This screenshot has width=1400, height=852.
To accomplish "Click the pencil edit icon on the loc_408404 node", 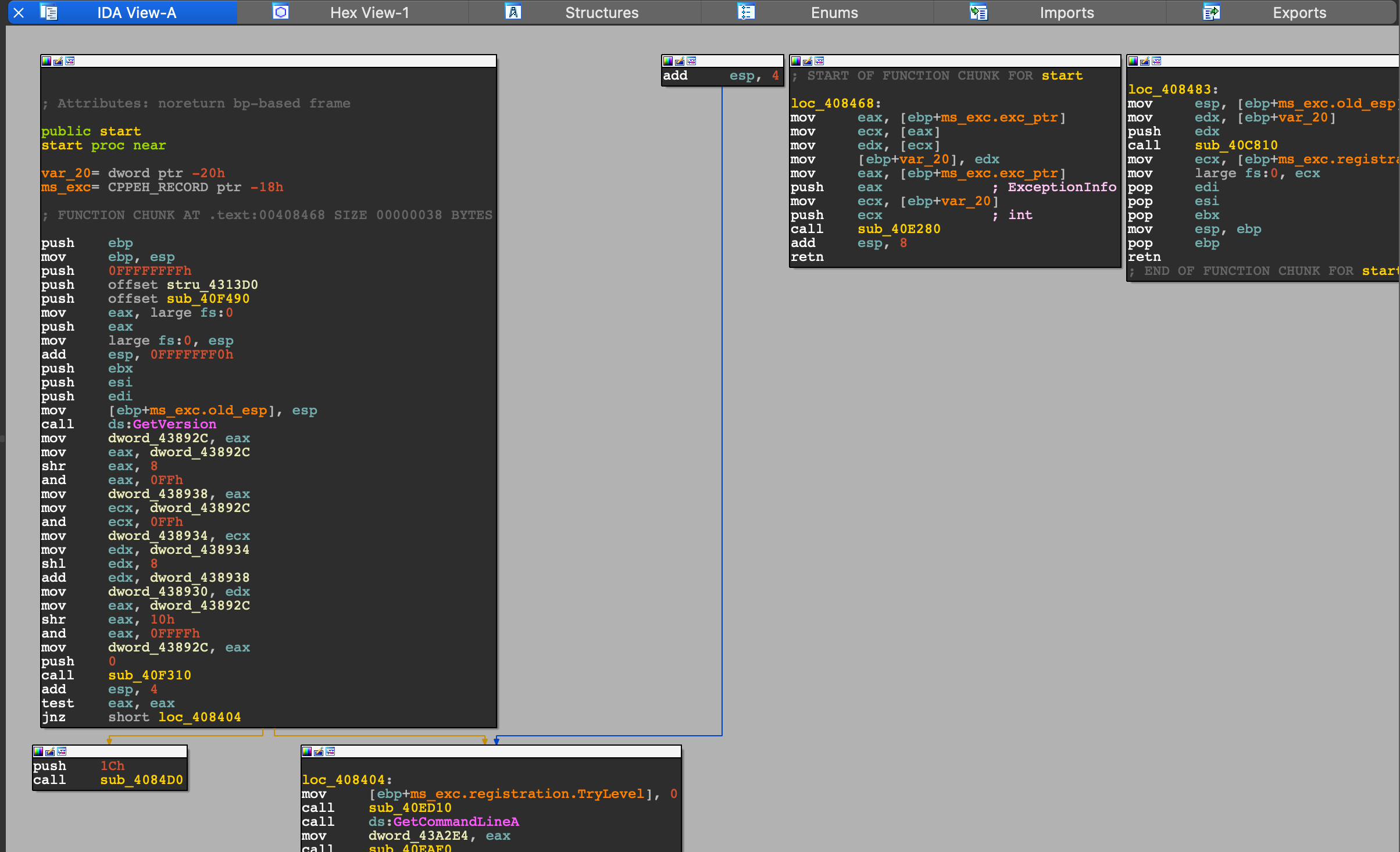I will (319, 751).
